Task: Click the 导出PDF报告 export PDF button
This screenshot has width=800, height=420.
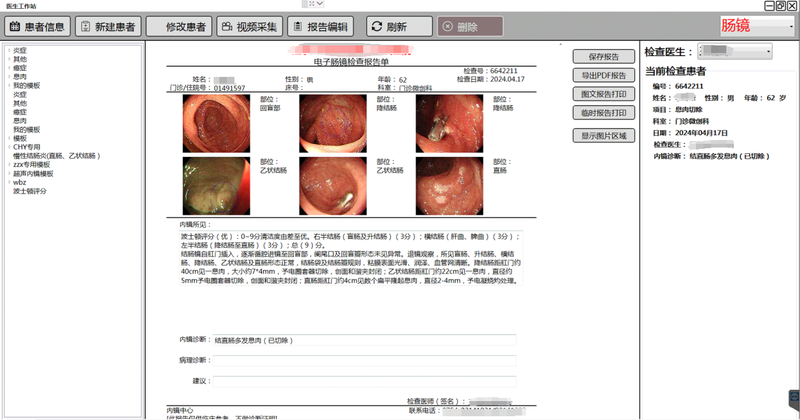Action: click(x=604, y=76)
